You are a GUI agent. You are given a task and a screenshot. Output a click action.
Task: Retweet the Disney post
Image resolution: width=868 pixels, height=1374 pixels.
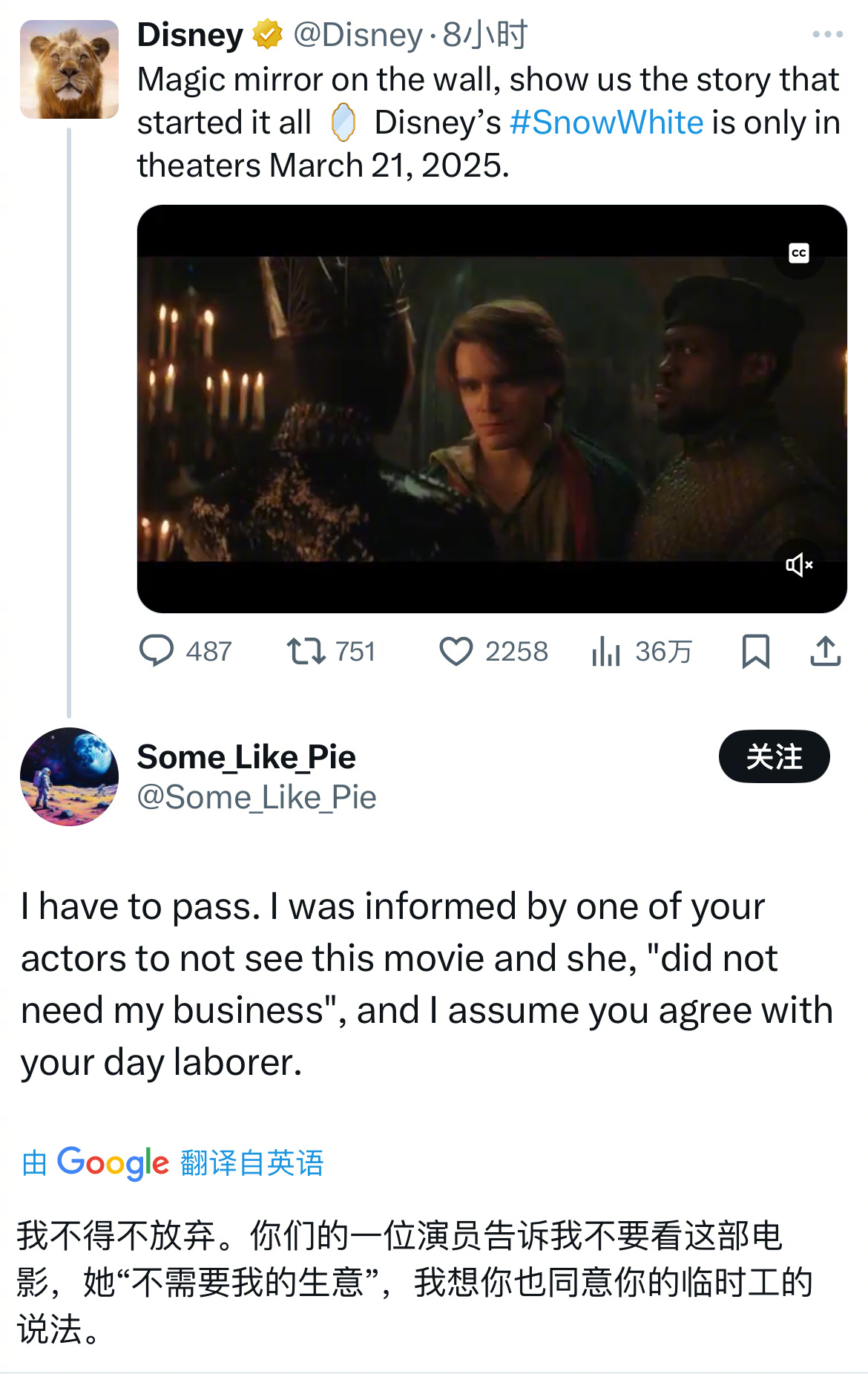[x=306, y=651]
